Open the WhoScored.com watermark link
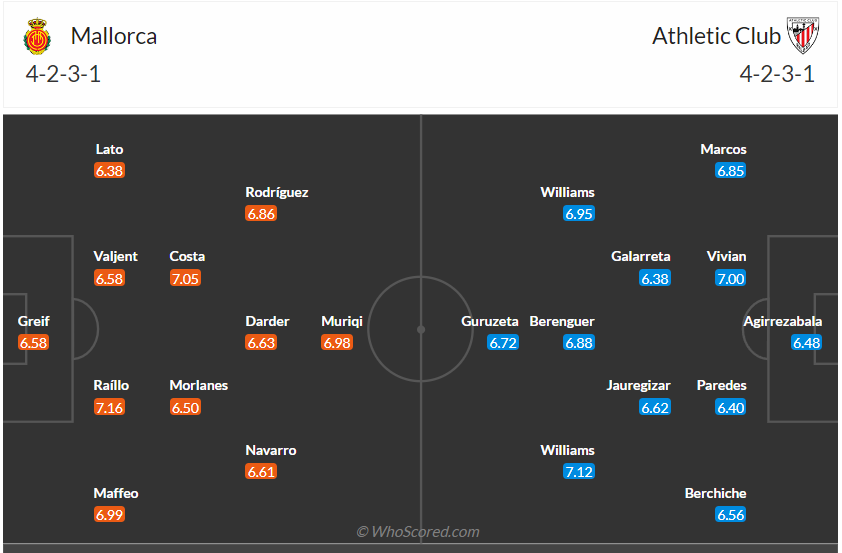 [418, 532]
